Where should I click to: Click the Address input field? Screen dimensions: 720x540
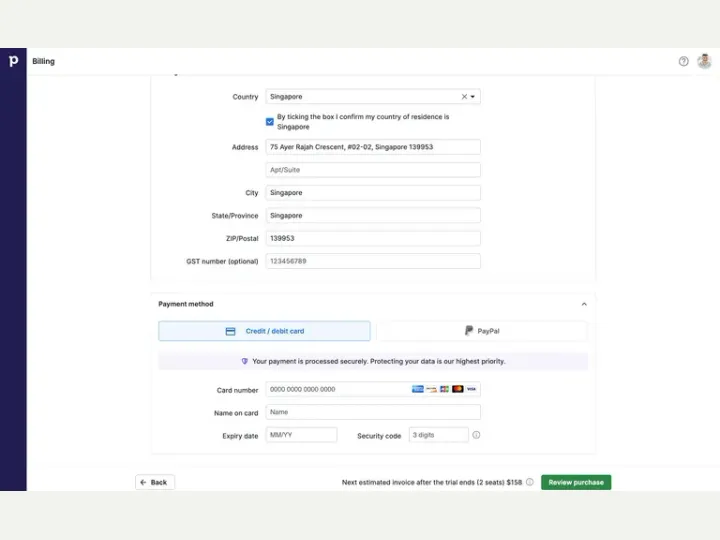[x=373, y=147]
